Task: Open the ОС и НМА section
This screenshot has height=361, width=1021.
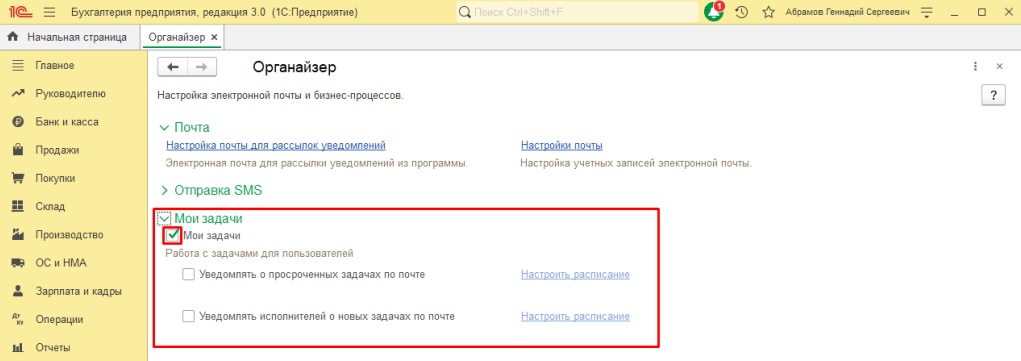Action: pos(61,263)
